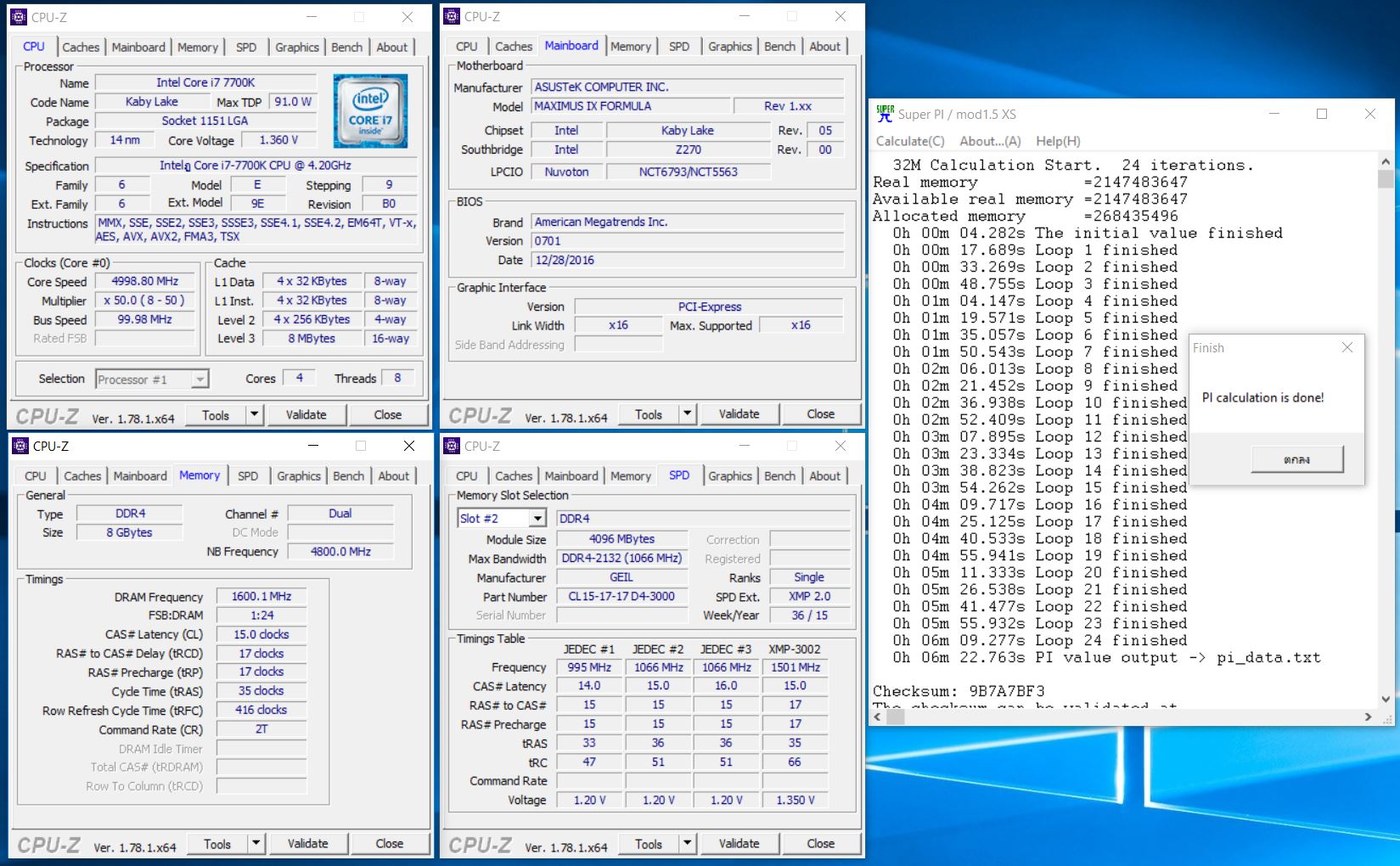Maximize the Super PI window

(1321, 114)
